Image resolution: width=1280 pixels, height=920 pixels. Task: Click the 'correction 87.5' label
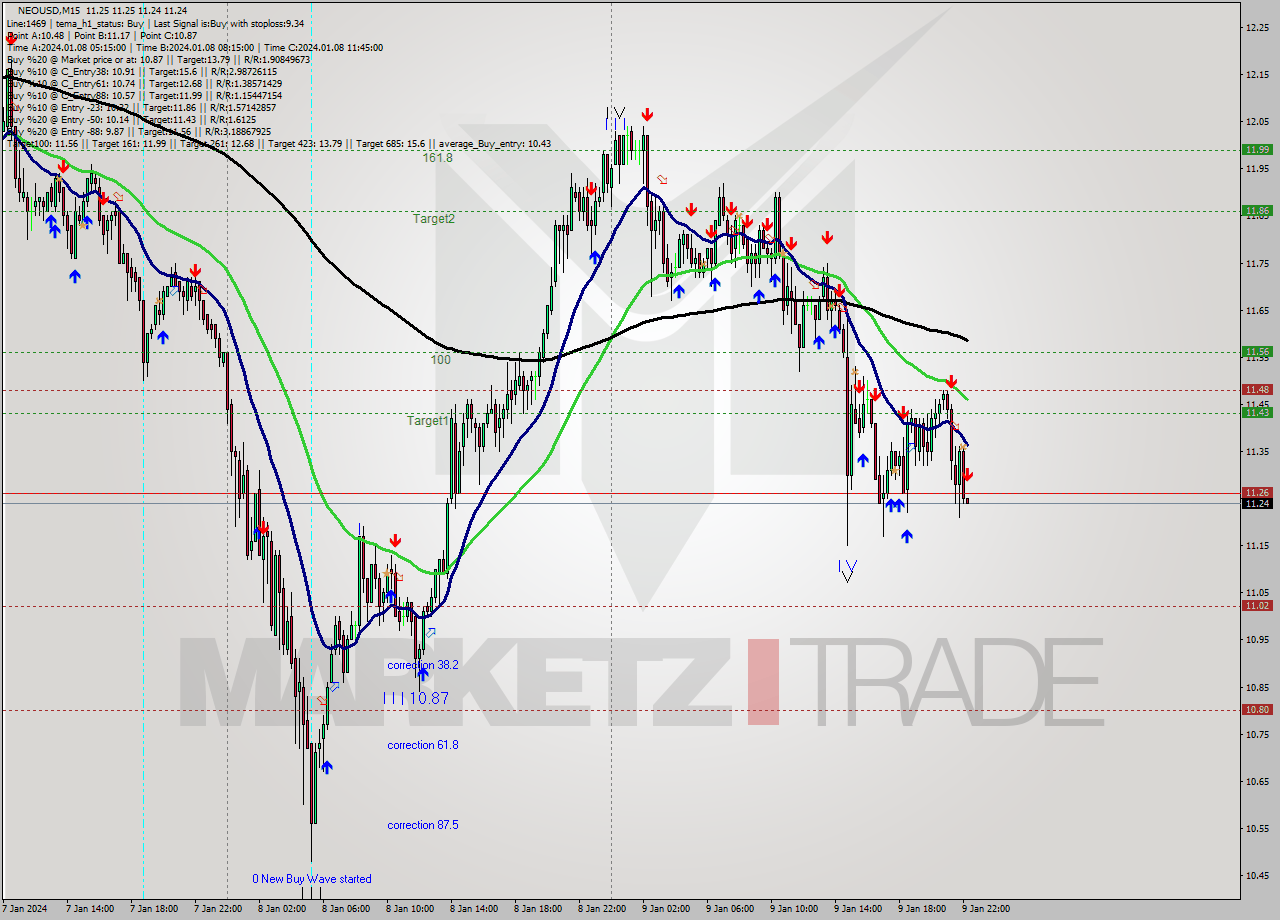click(423, 825)
